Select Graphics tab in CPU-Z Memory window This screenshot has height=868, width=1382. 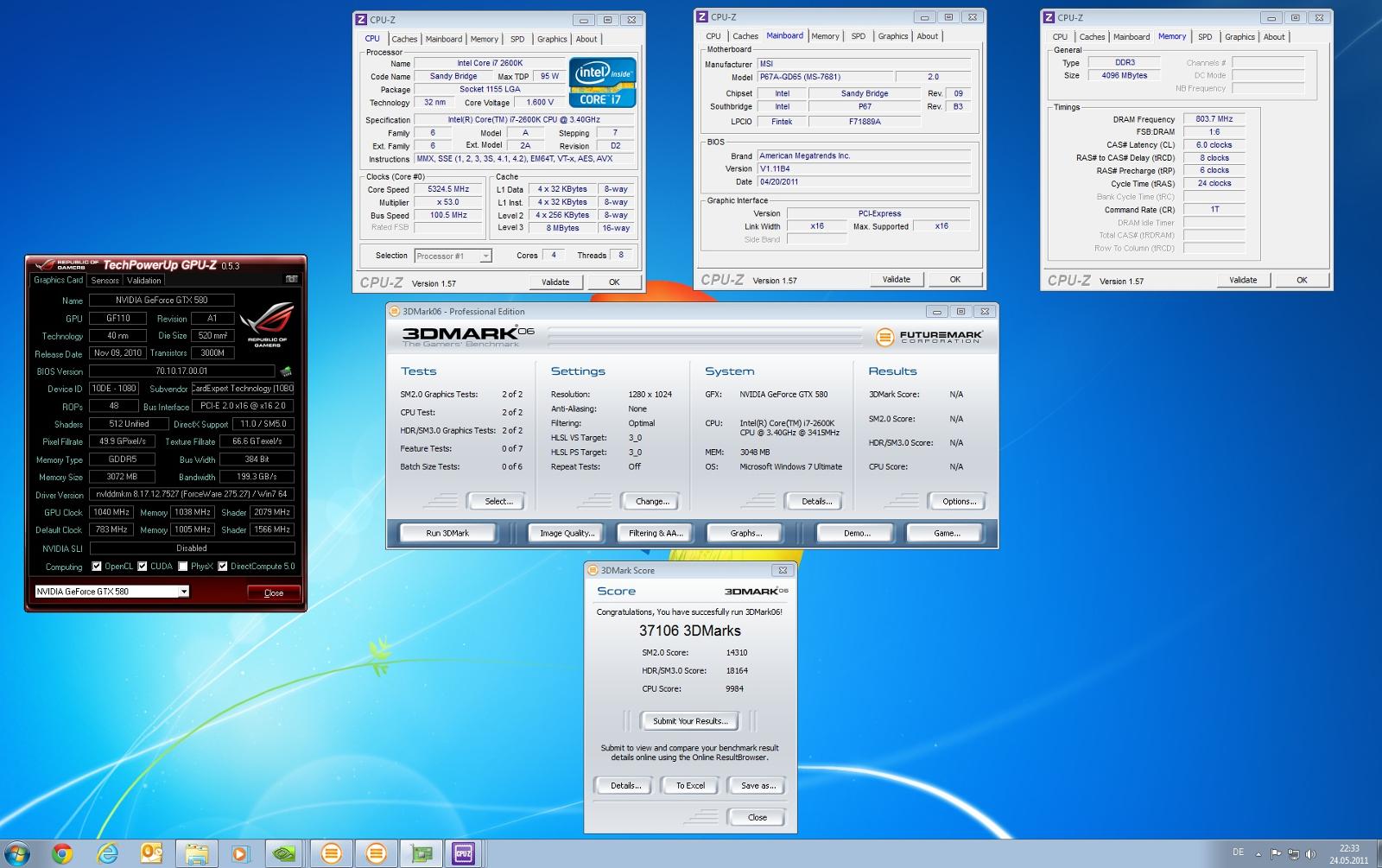point(1239,37)
